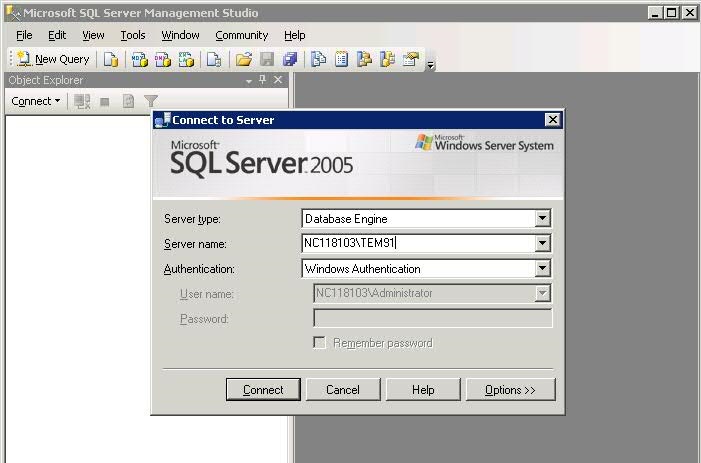Start an Analysis Services DMX Query
This screenshot has height=463, width=701.
(163, 59)
